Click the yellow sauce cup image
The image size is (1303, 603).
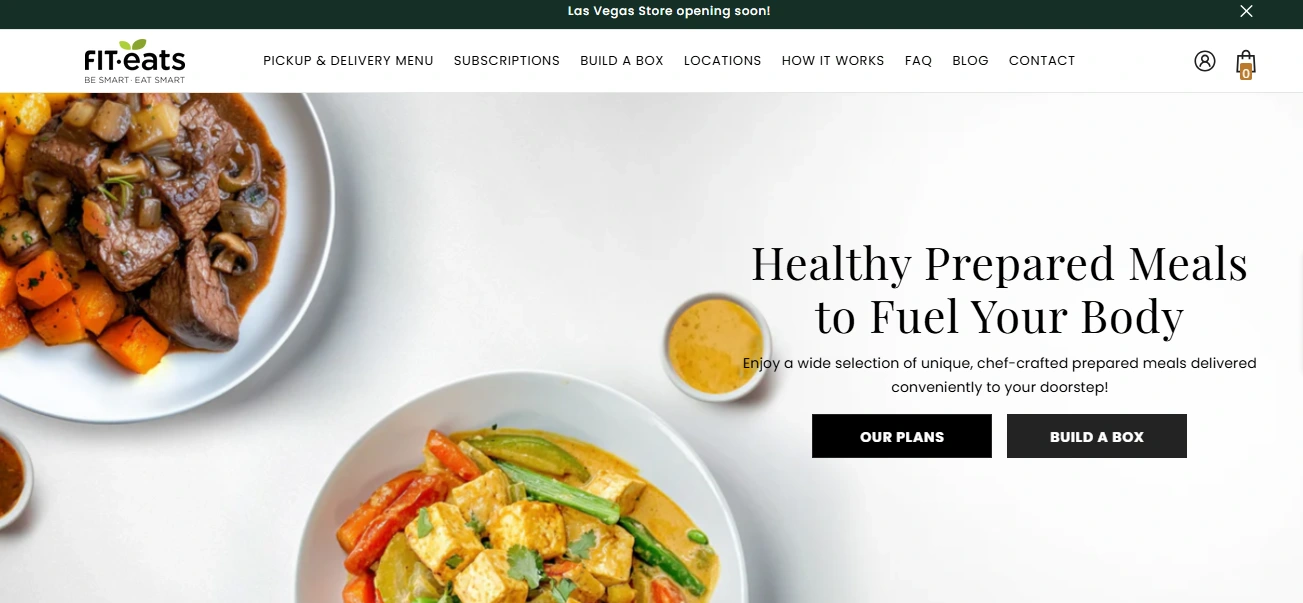tap(715, 346)
